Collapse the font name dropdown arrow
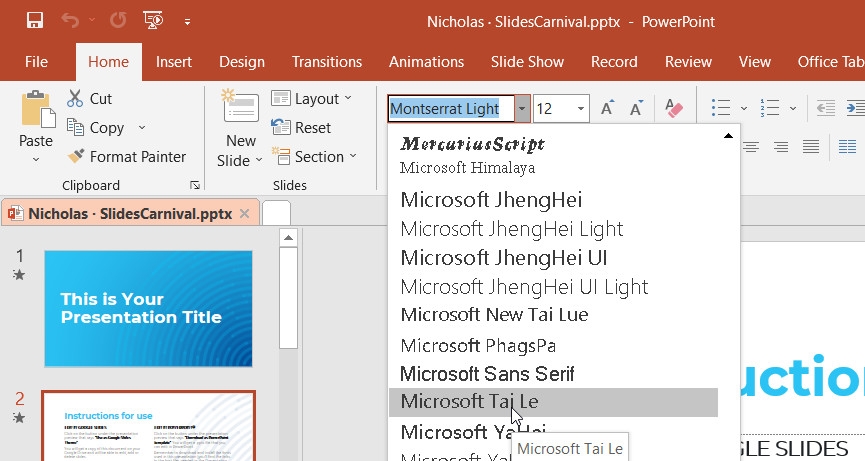 [x=522, y=109]
